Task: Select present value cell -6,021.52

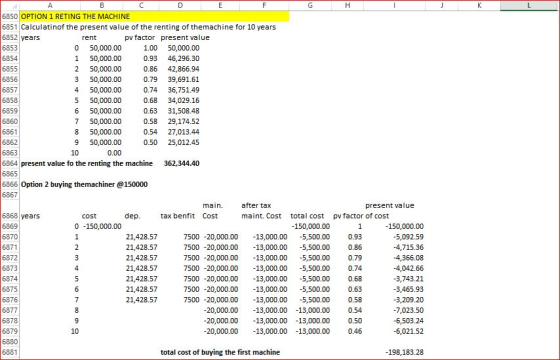Action: pyautogui.click(x=408, y=331)
